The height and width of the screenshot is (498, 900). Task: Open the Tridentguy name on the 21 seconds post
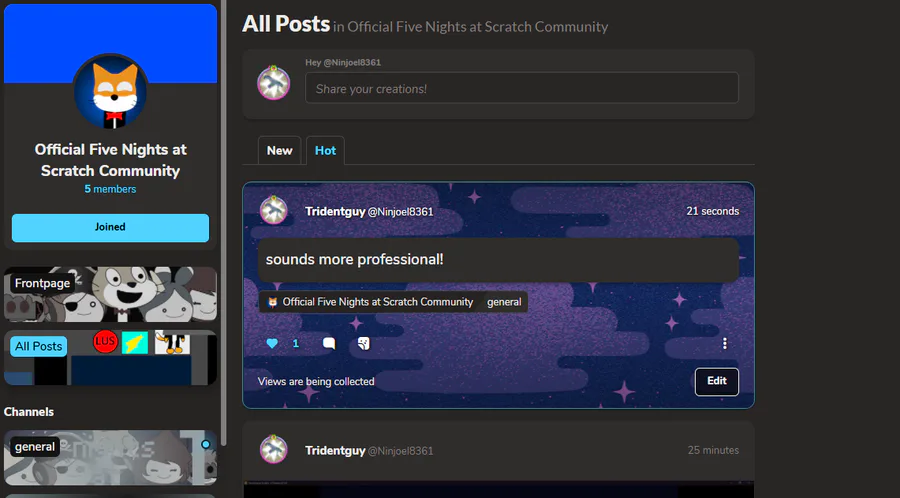coord(335,211)
